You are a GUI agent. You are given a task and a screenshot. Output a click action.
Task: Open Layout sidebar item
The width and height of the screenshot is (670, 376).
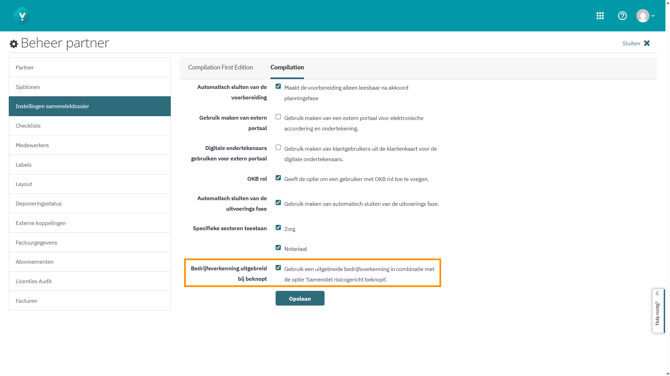click(90, 184)
